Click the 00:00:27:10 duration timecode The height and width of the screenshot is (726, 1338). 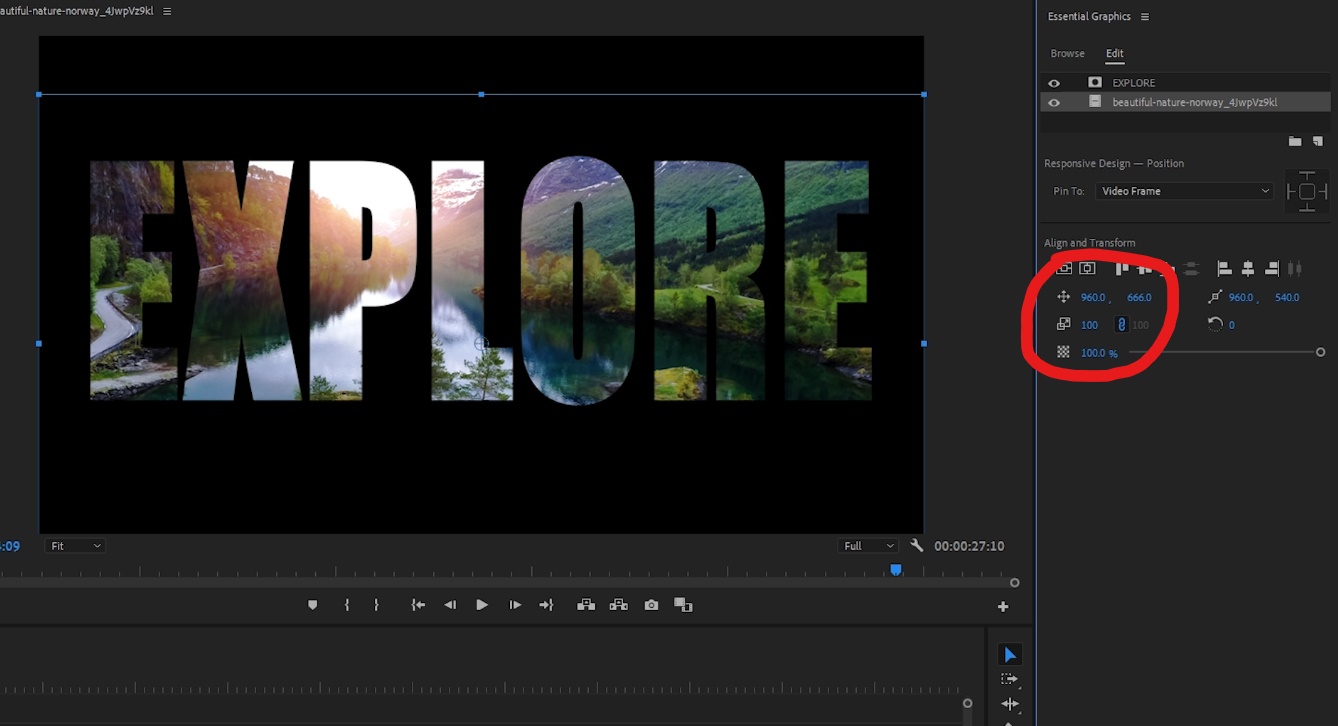pyautogui.click(x=969, y=546)
